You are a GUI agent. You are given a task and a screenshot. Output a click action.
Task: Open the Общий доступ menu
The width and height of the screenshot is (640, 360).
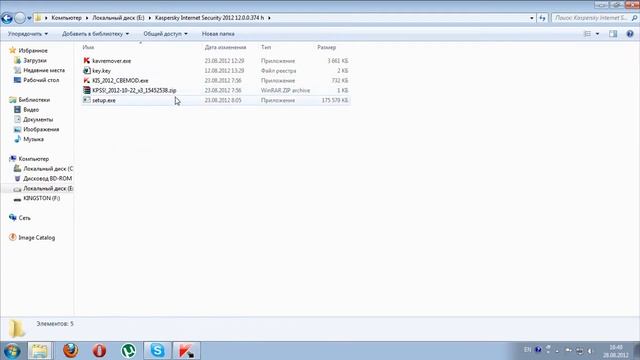[x=165, y=34]
